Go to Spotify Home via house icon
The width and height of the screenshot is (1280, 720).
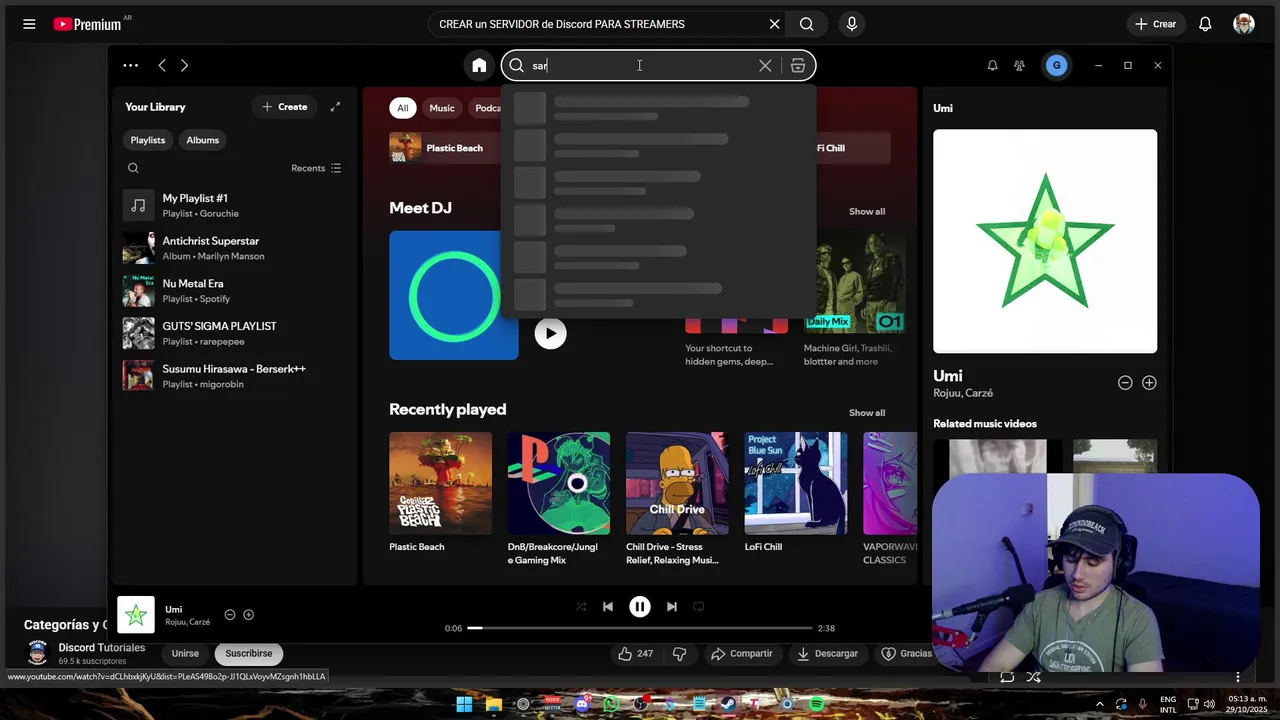pyautogui.click(x=479, y=65)
